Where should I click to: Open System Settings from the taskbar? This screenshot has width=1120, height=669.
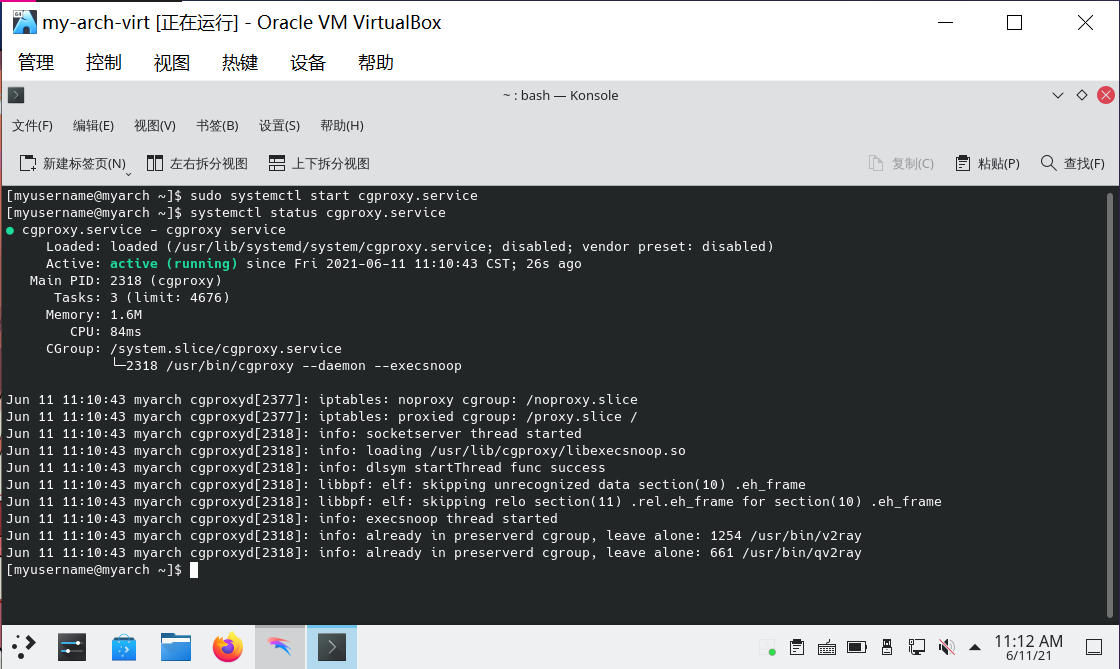click(x=72, y=647)
